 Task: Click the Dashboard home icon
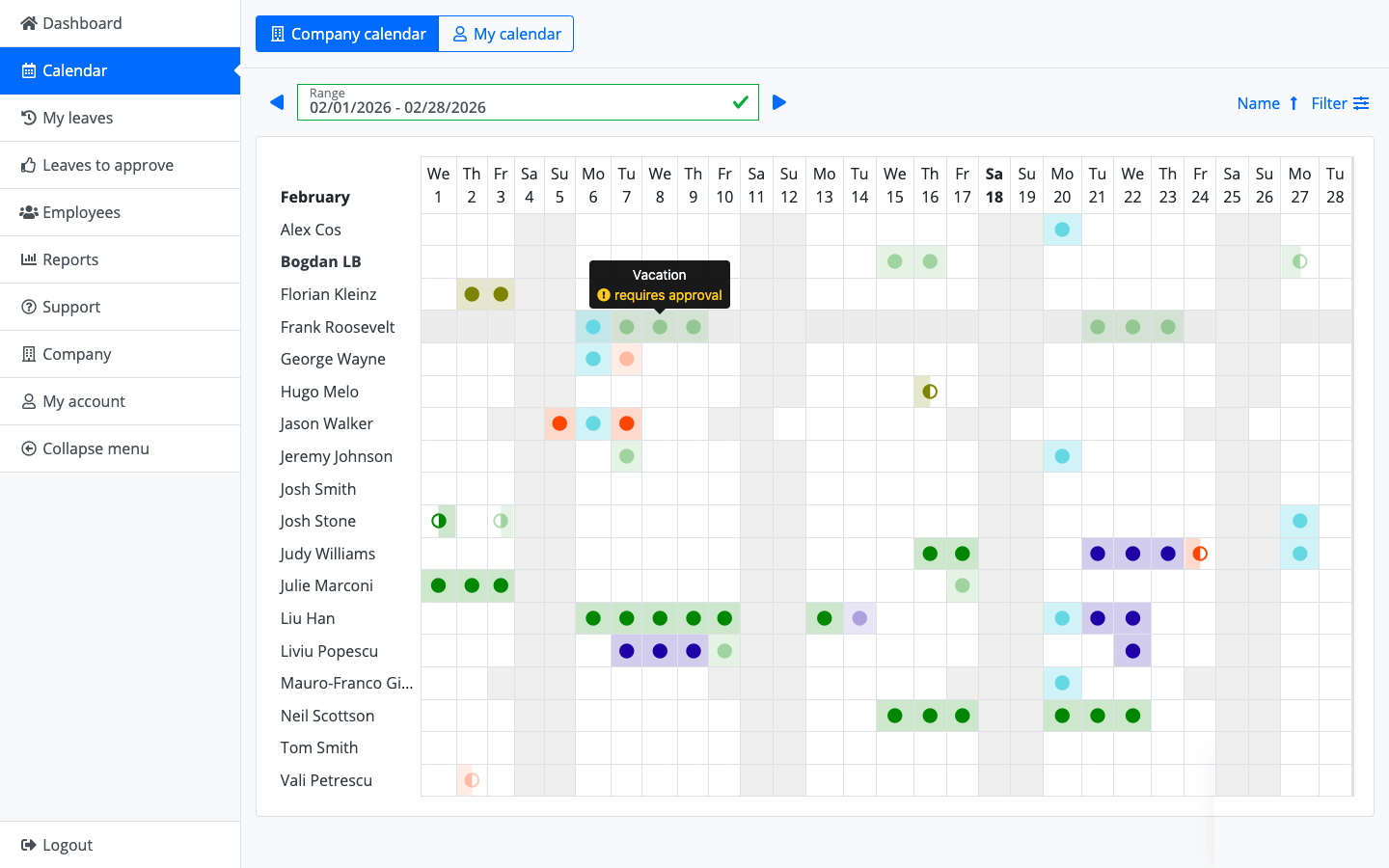click(29, 23)
